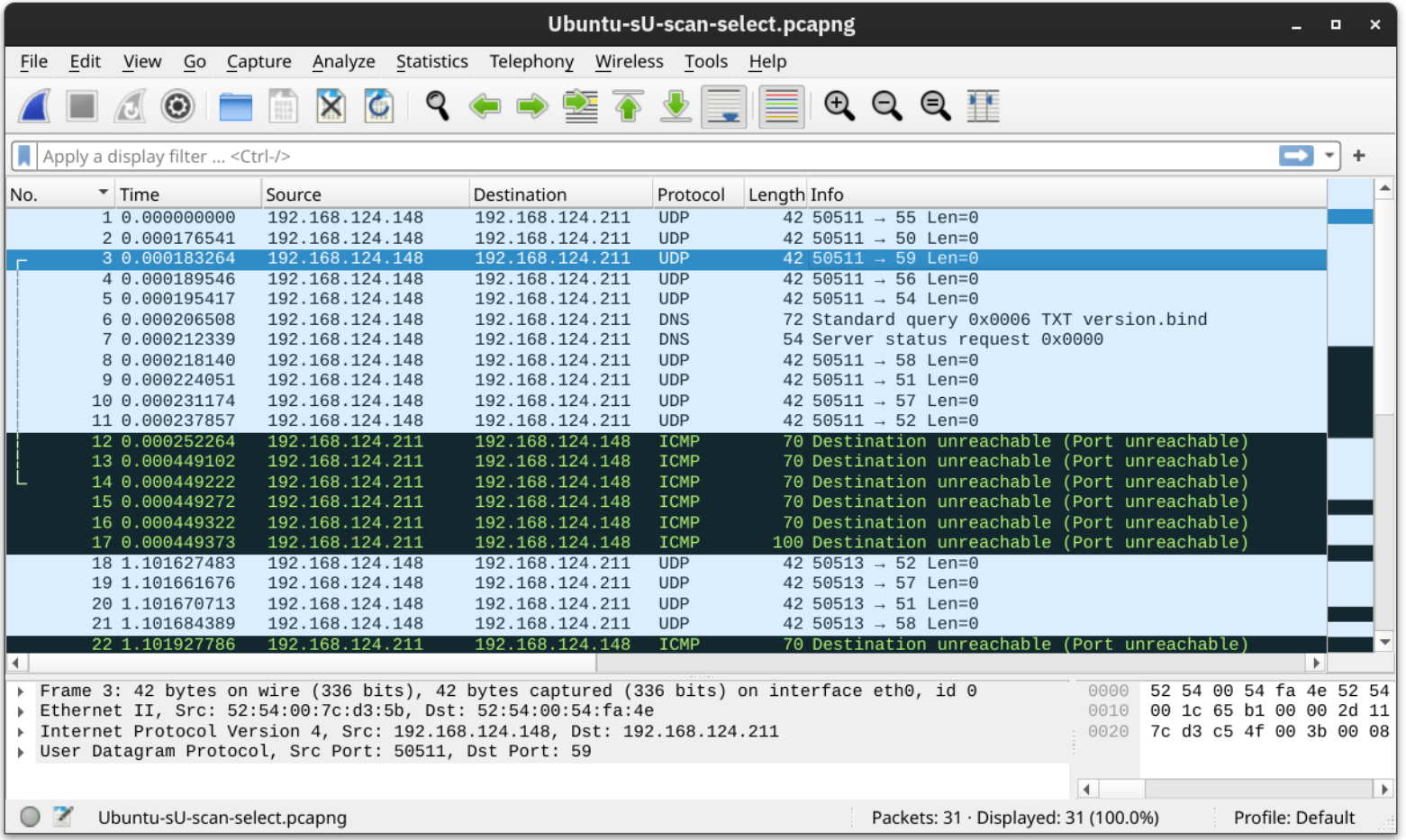Screen dimensions: 1406x840
Task: Open a capture file with the folder icon
Action: 235,106
